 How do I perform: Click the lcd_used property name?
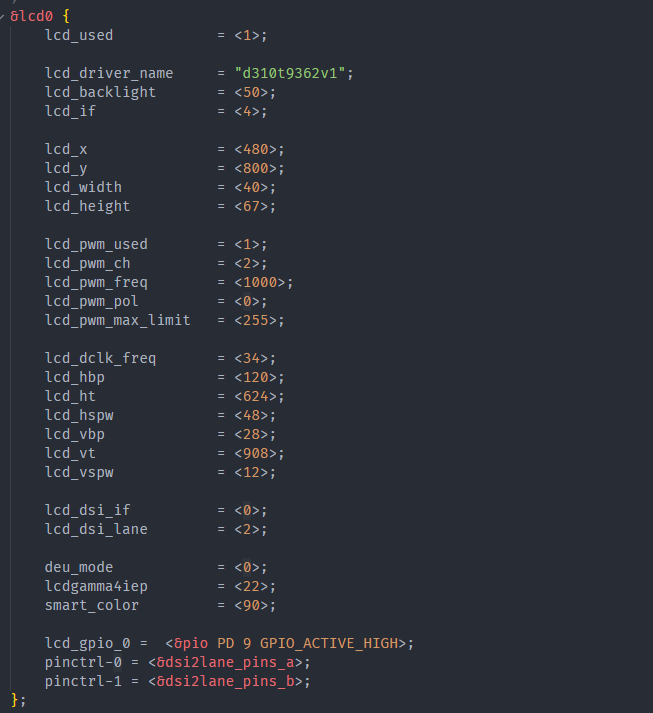[79, 35]
